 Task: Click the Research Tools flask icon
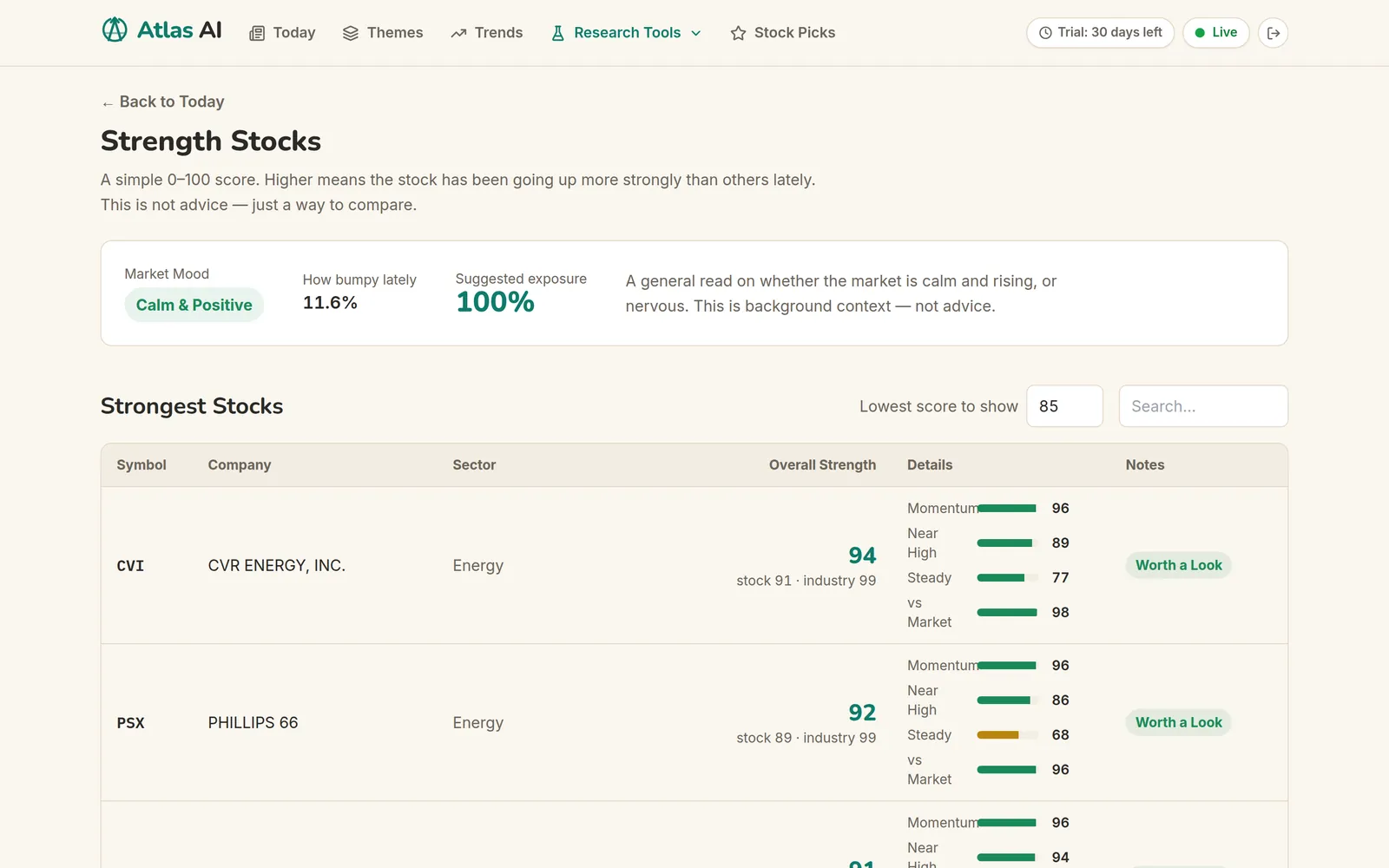[558, 33]
